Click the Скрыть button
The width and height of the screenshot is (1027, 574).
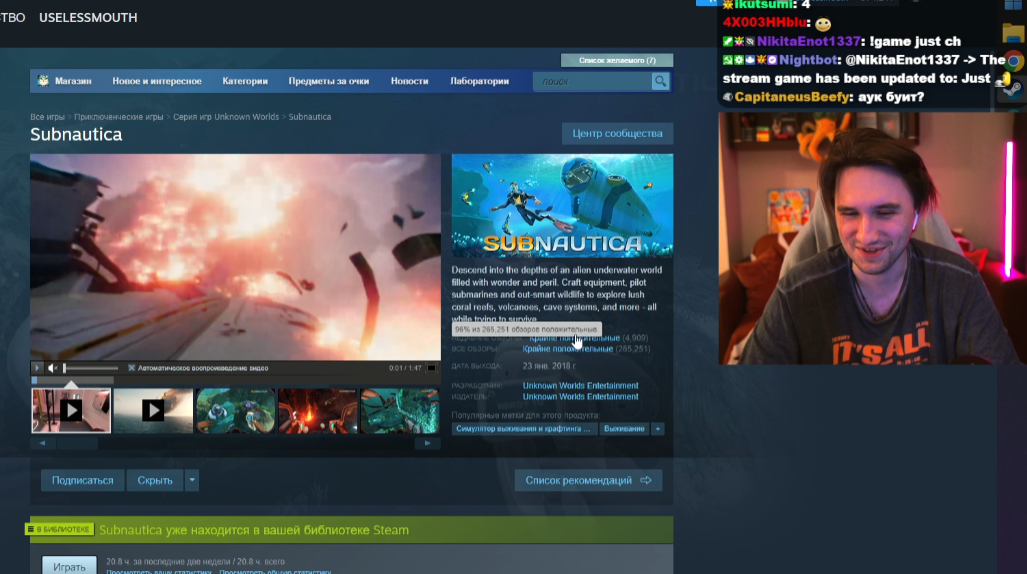tap(155, 480)
